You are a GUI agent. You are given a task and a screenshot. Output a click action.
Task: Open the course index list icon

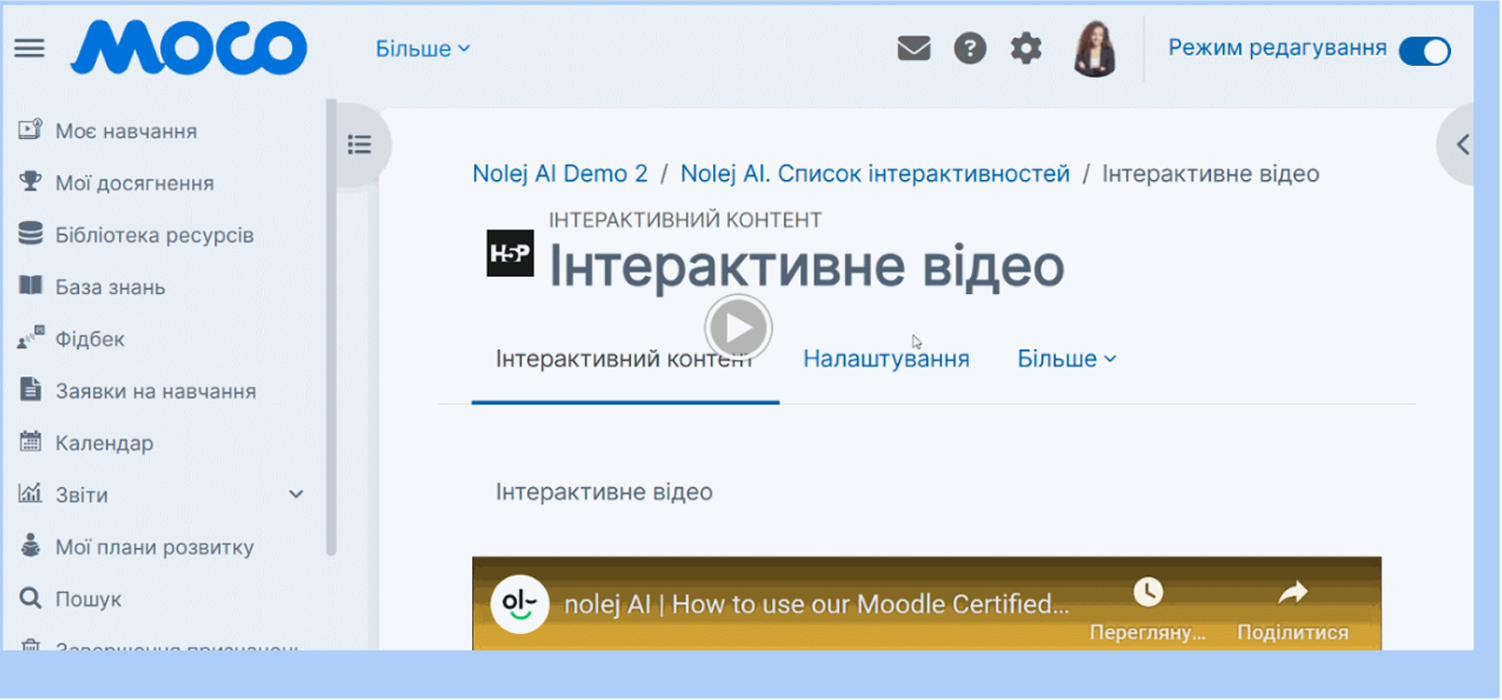pyautogui.click(x=359, y=145)
